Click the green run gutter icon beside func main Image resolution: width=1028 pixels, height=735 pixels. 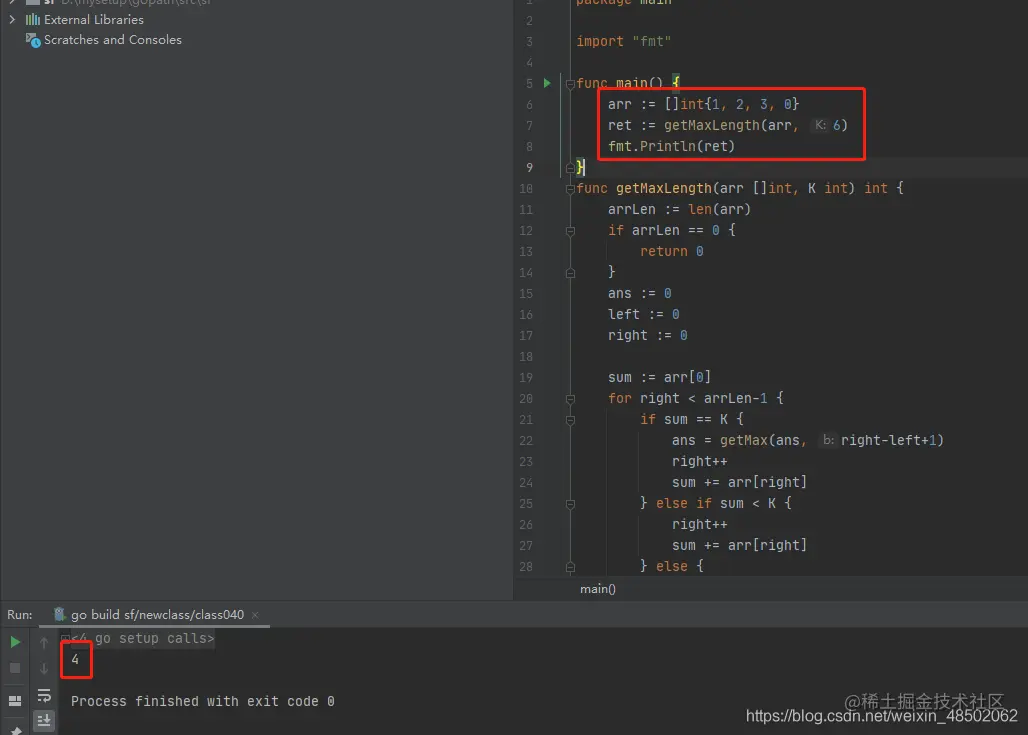click(x=547, y=83)
